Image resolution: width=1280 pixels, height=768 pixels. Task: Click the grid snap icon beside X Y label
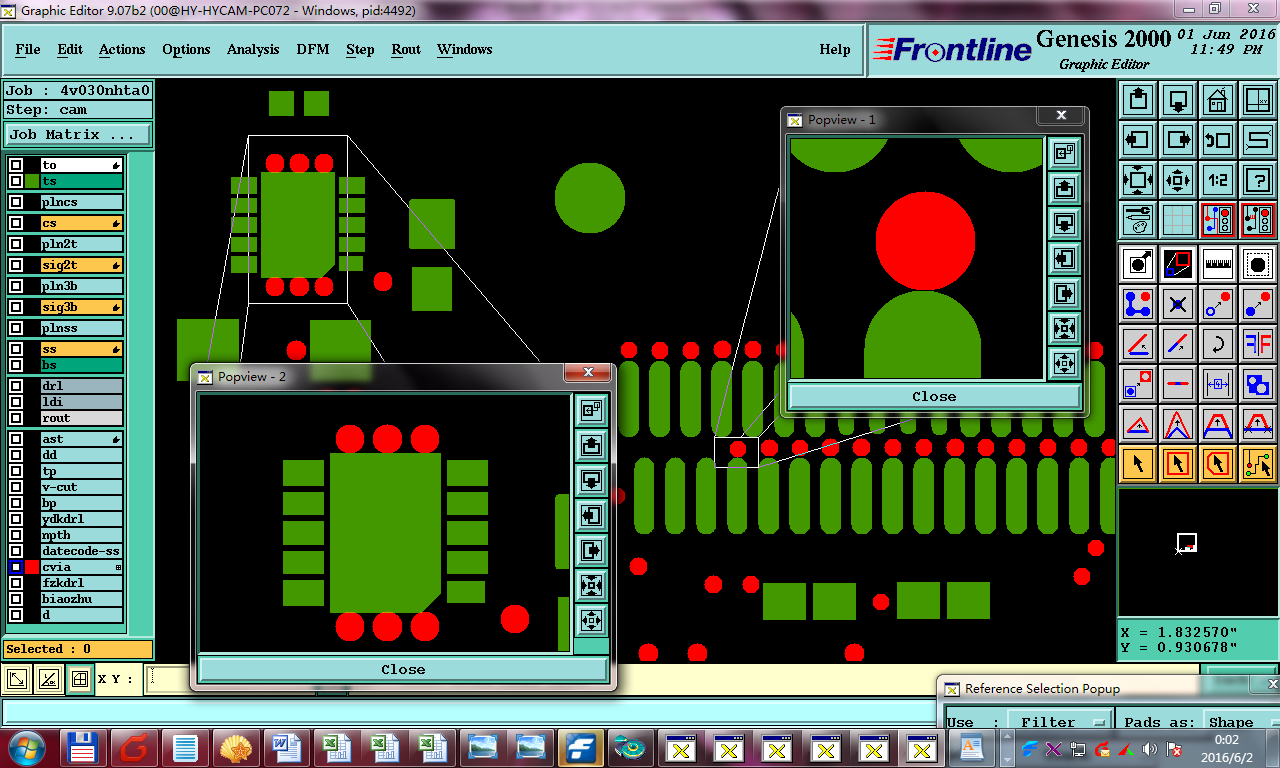point(79,679)
